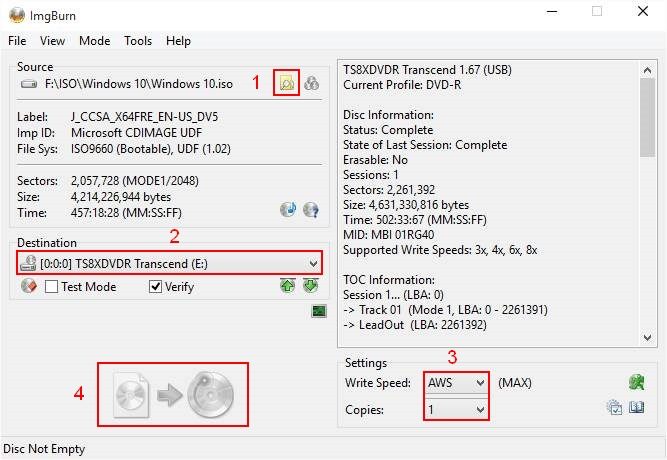Click the LeadOut (LBA: 2261392) line
The height and width of the screenshot is (460, 667).
415,325
